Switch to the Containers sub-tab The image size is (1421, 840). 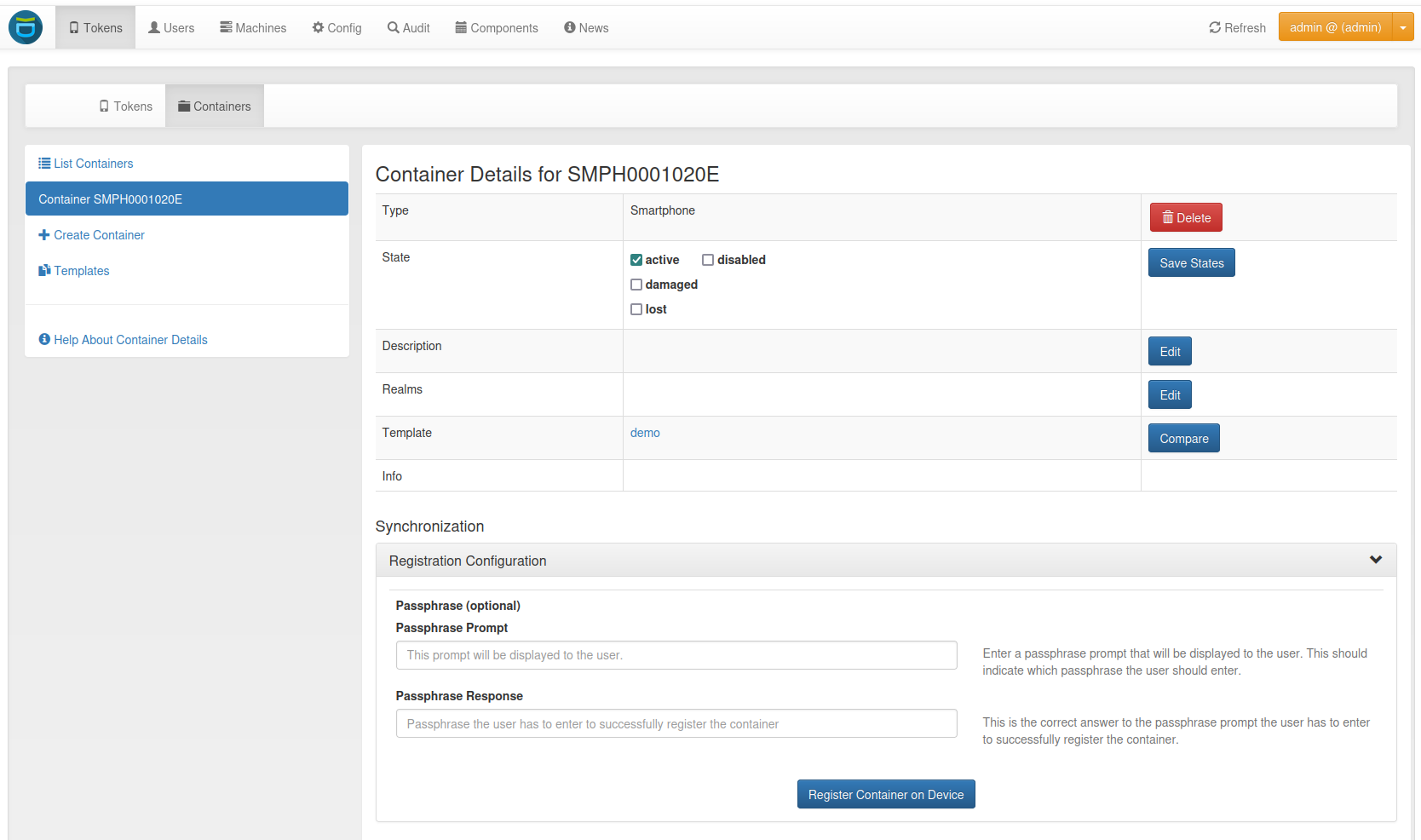(x=215, y=106)
